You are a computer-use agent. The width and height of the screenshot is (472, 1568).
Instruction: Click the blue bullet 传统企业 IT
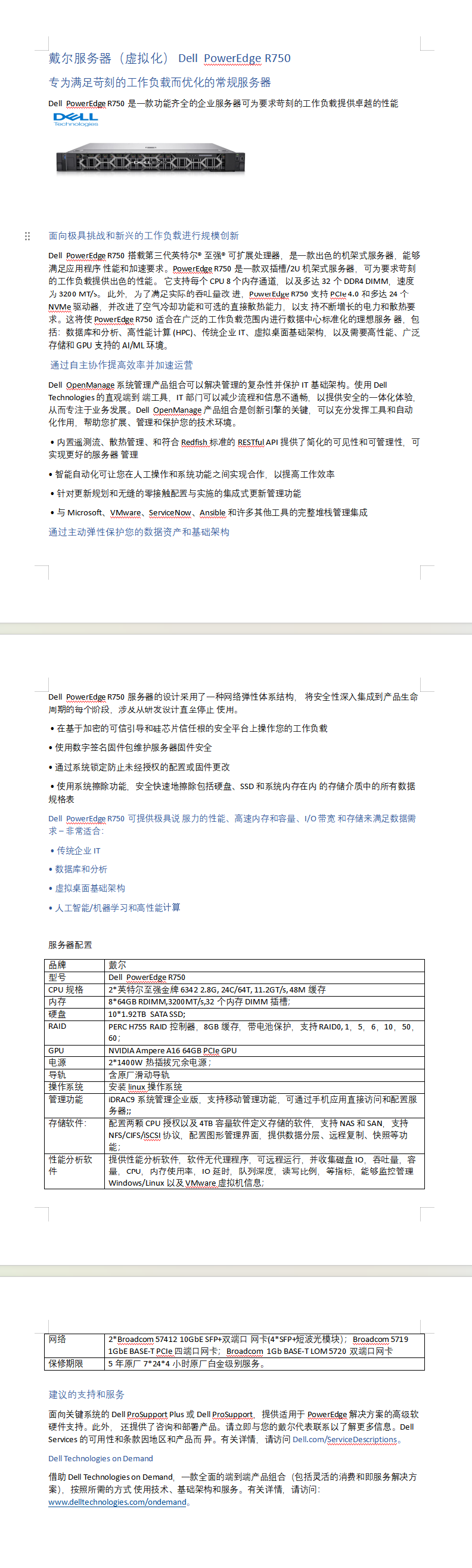click(x=76, y=851)
